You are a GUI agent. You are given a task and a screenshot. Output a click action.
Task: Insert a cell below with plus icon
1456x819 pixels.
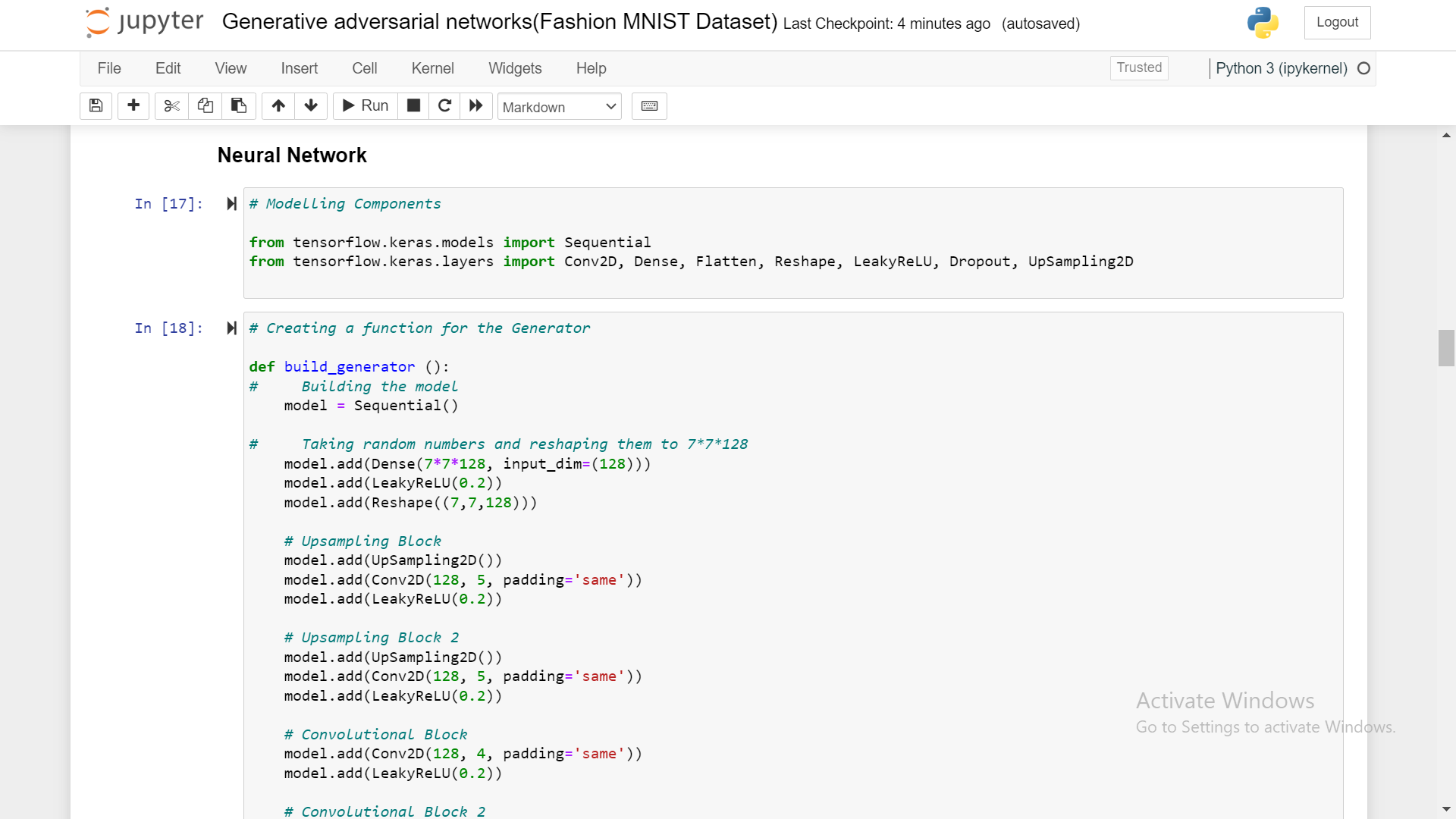point(133,106)
